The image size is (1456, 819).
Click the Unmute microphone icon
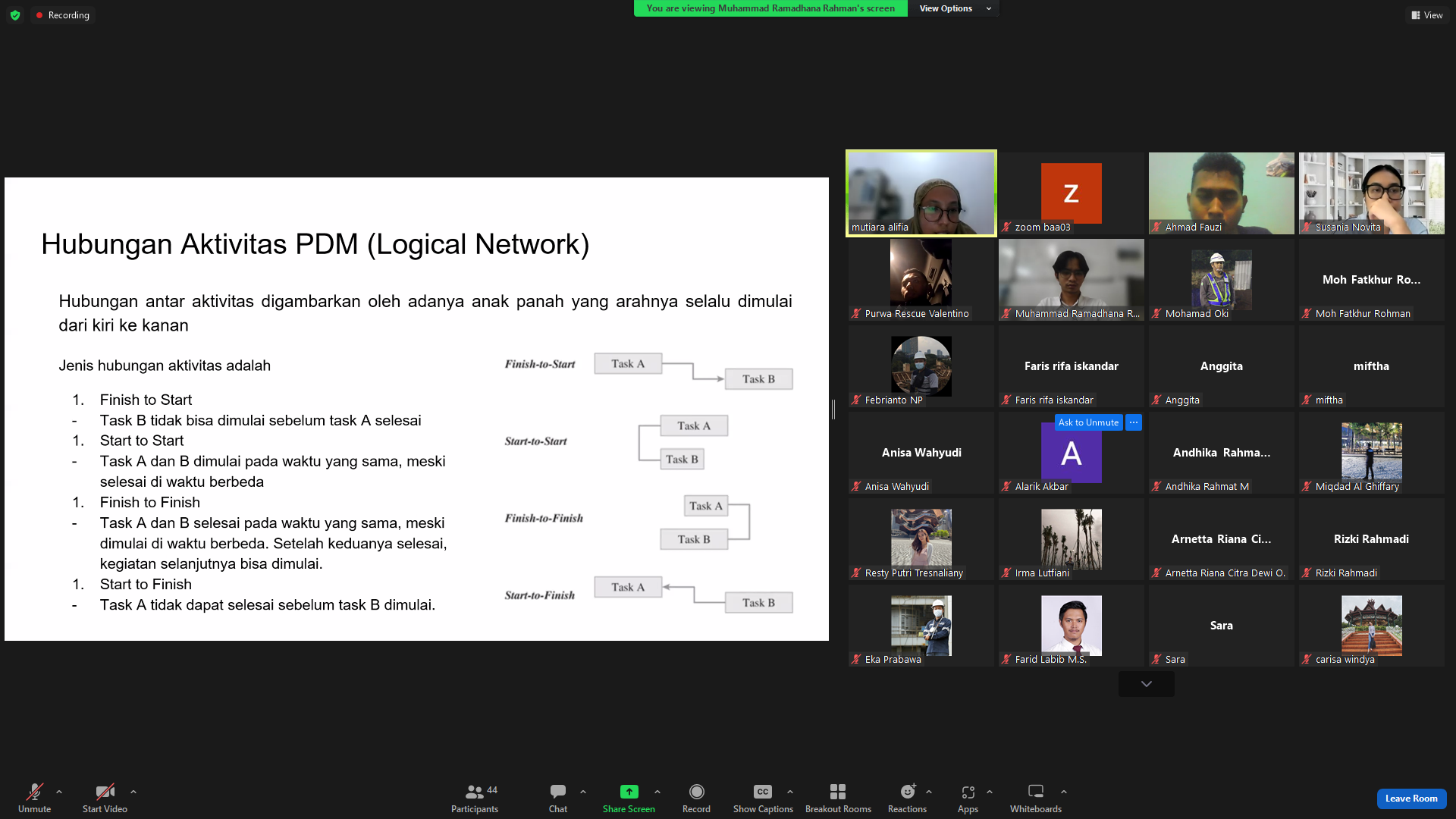(35, 792)
